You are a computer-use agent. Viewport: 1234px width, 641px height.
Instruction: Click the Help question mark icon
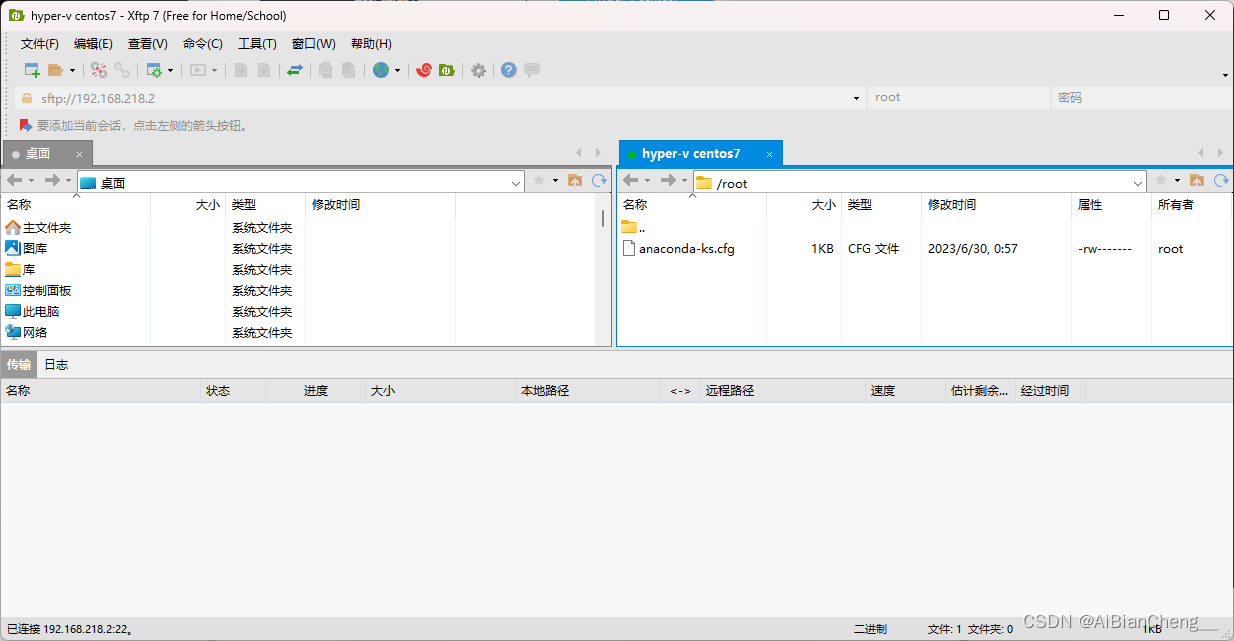click(508, 70)
